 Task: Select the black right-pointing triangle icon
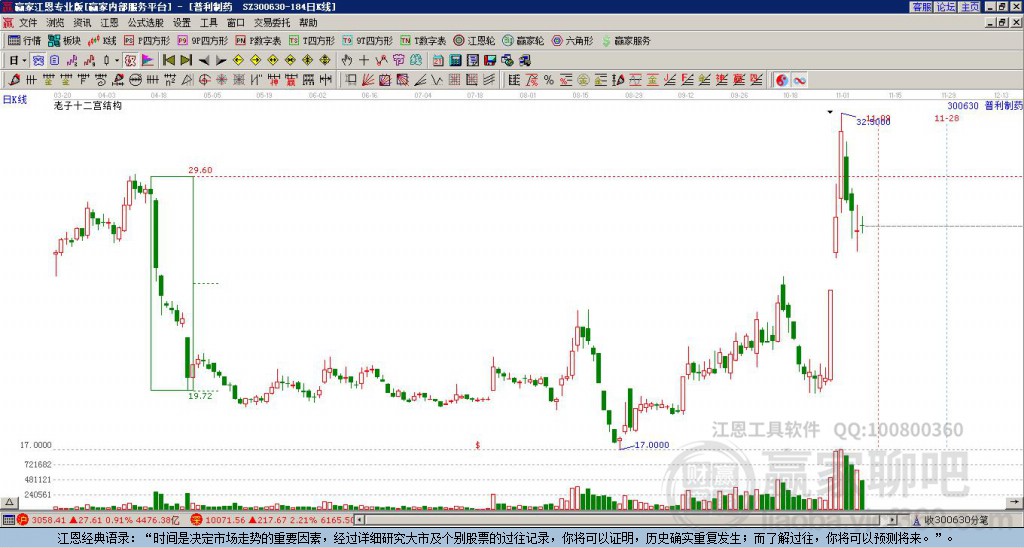tap(221, 61)
